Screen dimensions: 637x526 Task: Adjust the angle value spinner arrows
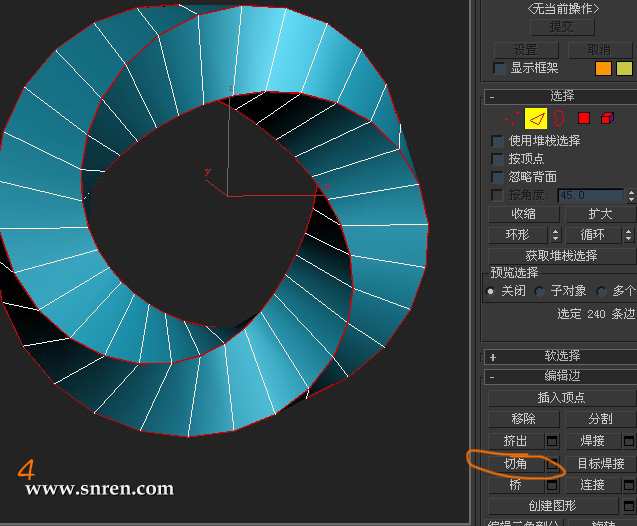click(x=631, y=196)
